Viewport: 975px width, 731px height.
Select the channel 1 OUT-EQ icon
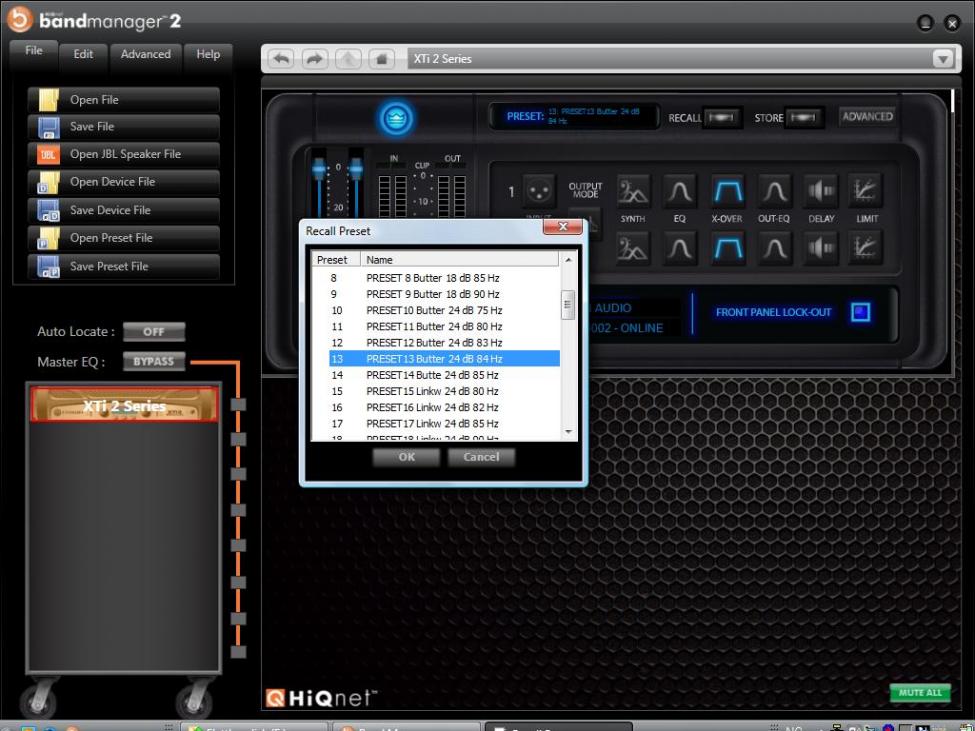pyautogui.click(x=773, y=190)
